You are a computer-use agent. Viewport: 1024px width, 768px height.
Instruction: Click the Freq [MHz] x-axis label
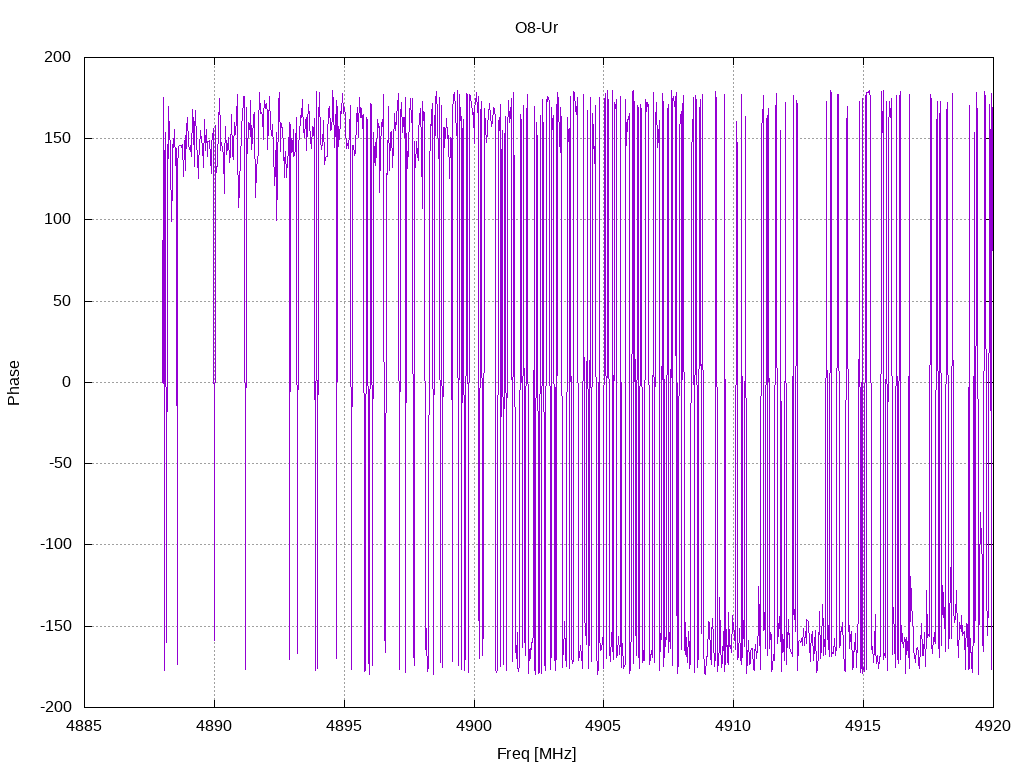click(x=536, y=754)
